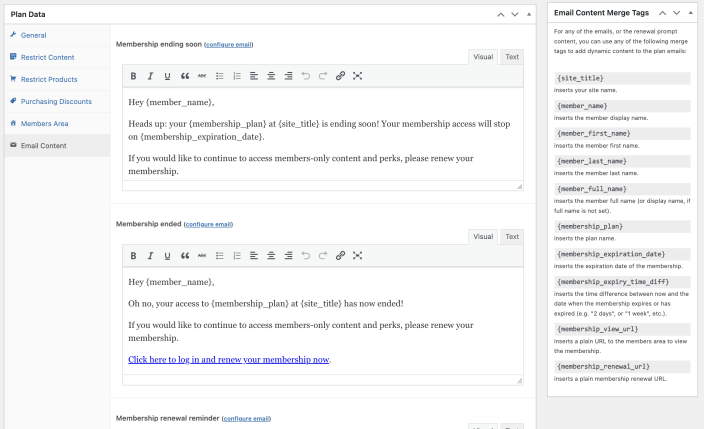Select the {member_full_name} merge tag
704x429 pixels.
click(x=622, y=189)
